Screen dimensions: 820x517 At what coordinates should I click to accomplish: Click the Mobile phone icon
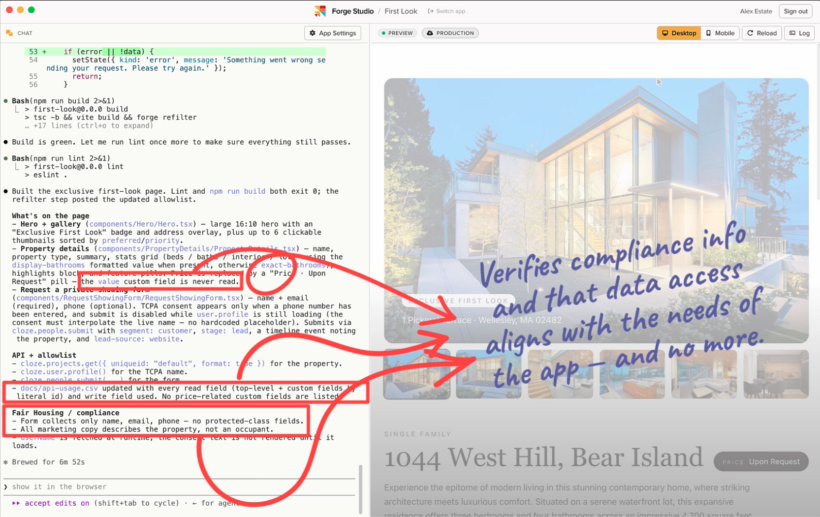(x=709, y=33)
